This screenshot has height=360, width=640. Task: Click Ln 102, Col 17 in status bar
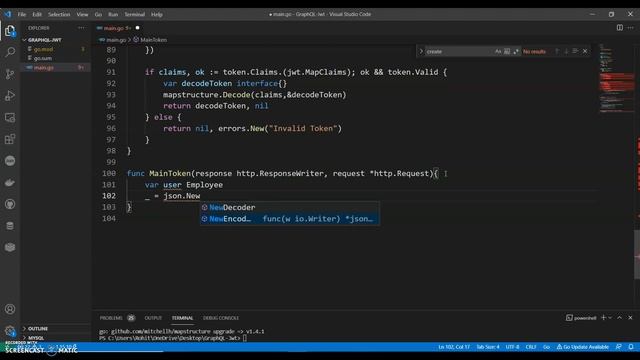click(454, 347)
